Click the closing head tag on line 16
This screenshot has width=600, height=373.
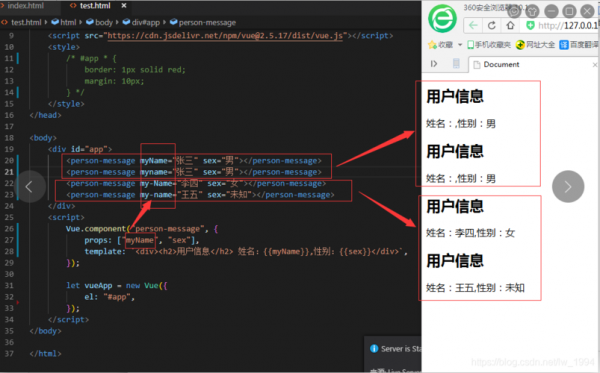click(x=45, y=115)
